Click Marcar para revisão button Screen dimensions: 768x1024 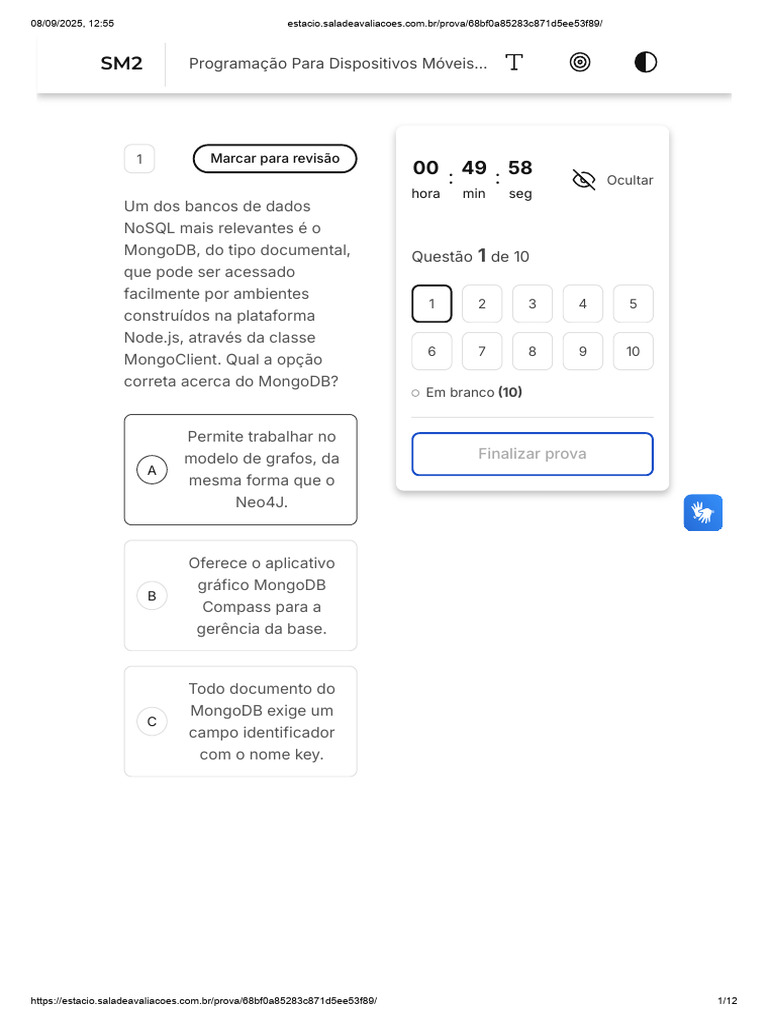coord(275,159)
